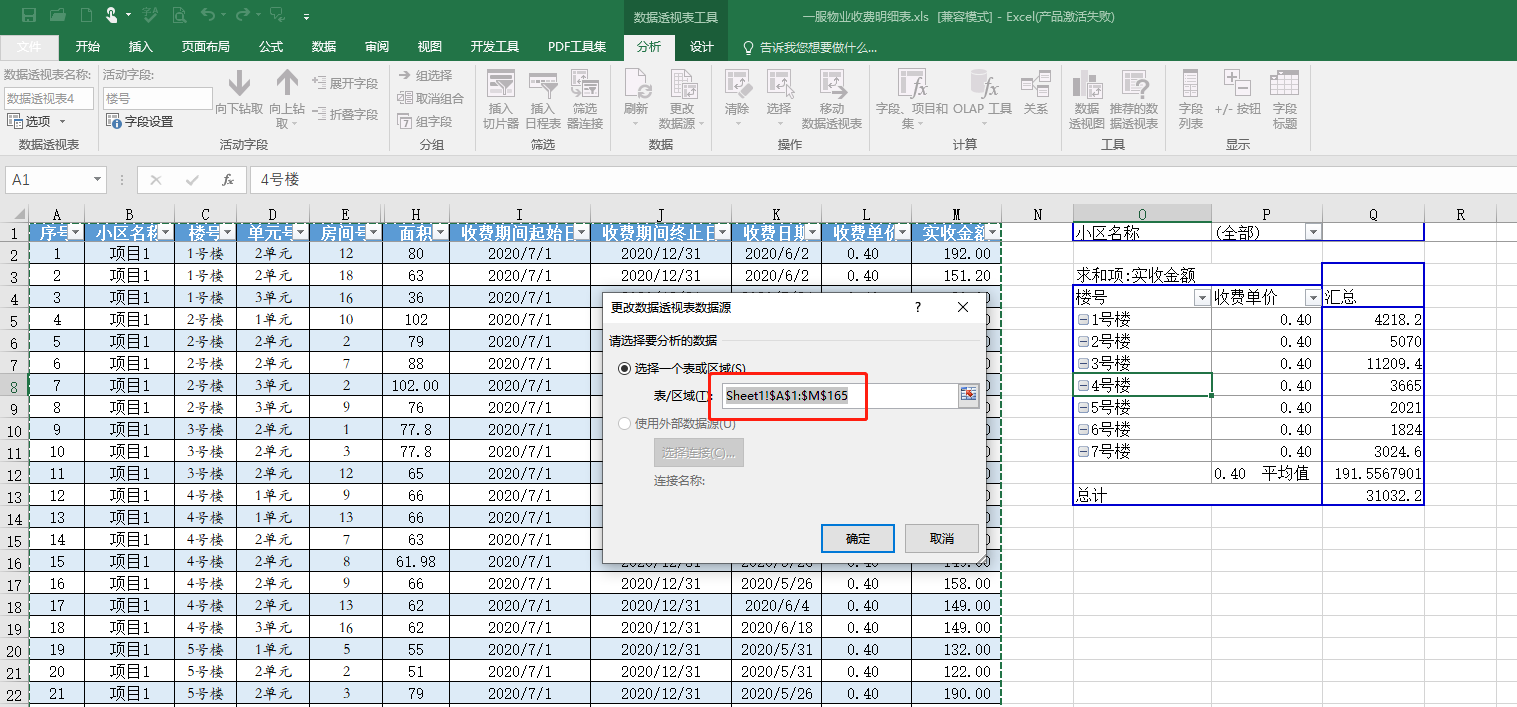Switch to the 页面布局 tab
1517x707 pixels.
[x=205, y=47]
